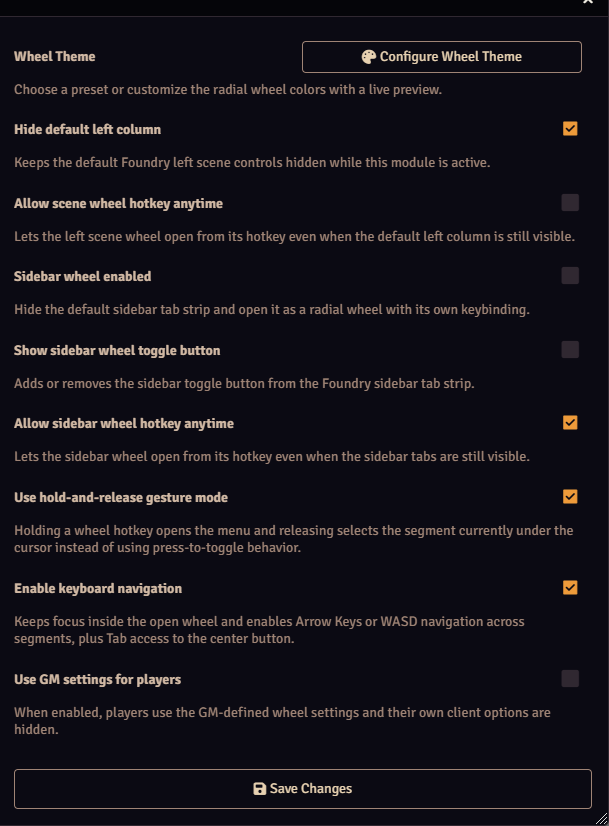The width and height of the screenshot is (609, 826).
Task: Select the Allow scene wheel hotkey anytime label
Action: [119, 204]
